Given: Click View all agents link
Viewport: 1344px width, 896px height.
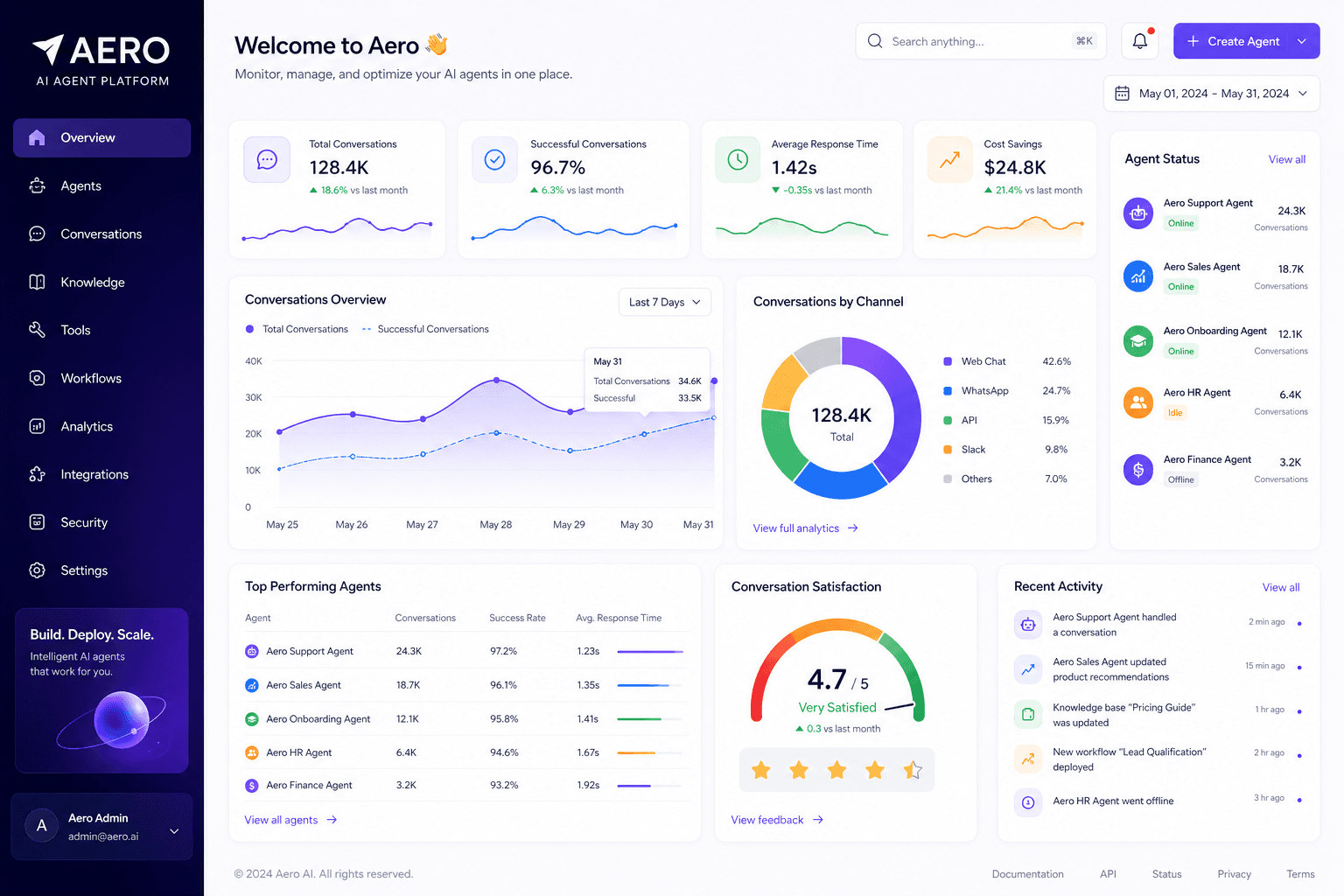Looking at the screenshot, I should 290,820.
